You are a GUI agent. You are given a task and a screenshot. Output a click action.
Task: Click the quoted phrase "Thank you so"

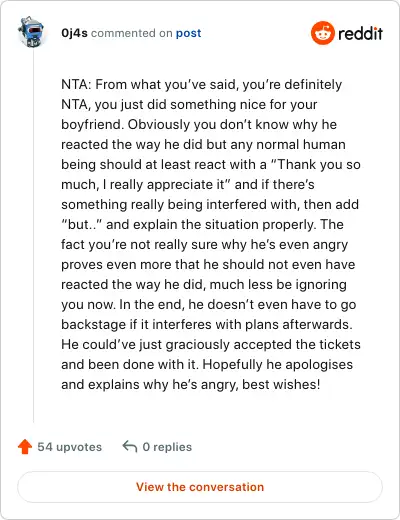[x=319, y=164]
